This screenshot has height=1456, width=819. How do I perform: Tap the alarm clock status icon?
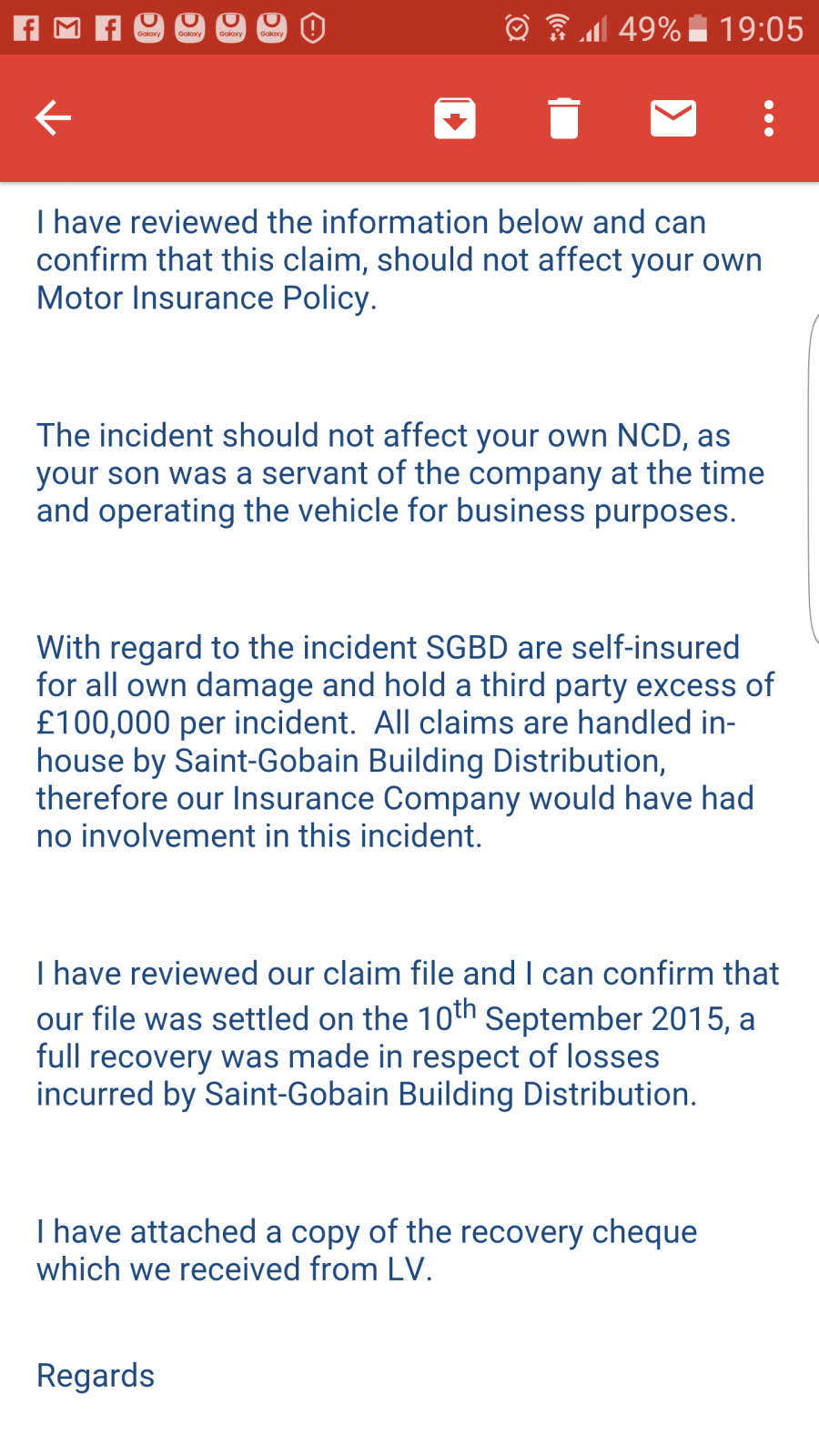pyautogui.click(x=517, y=28)
